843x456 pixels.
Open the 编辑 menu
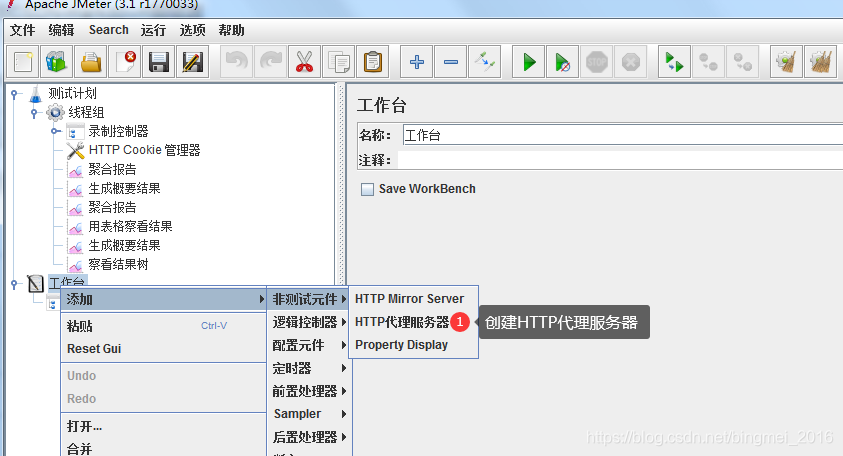click(61, 30)
